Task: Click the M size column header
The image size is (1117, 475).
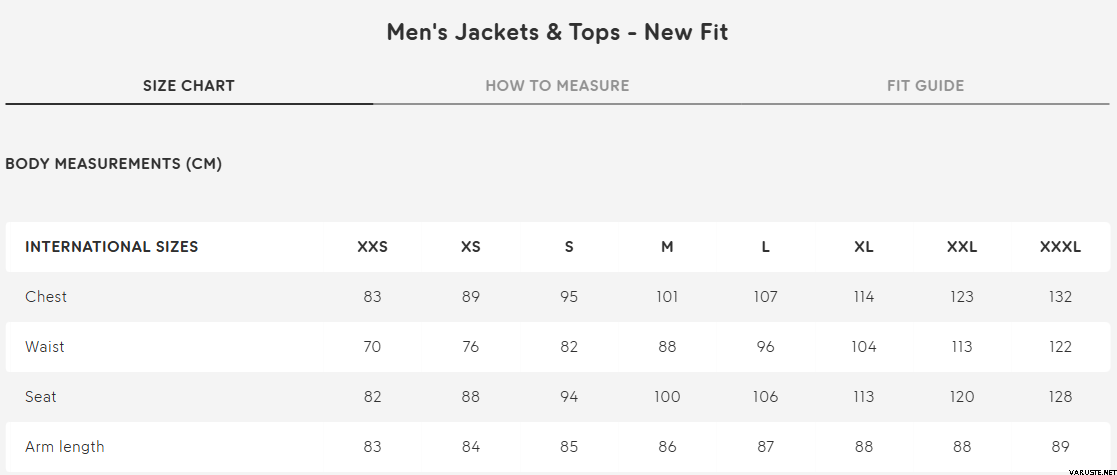Action: 667,247
